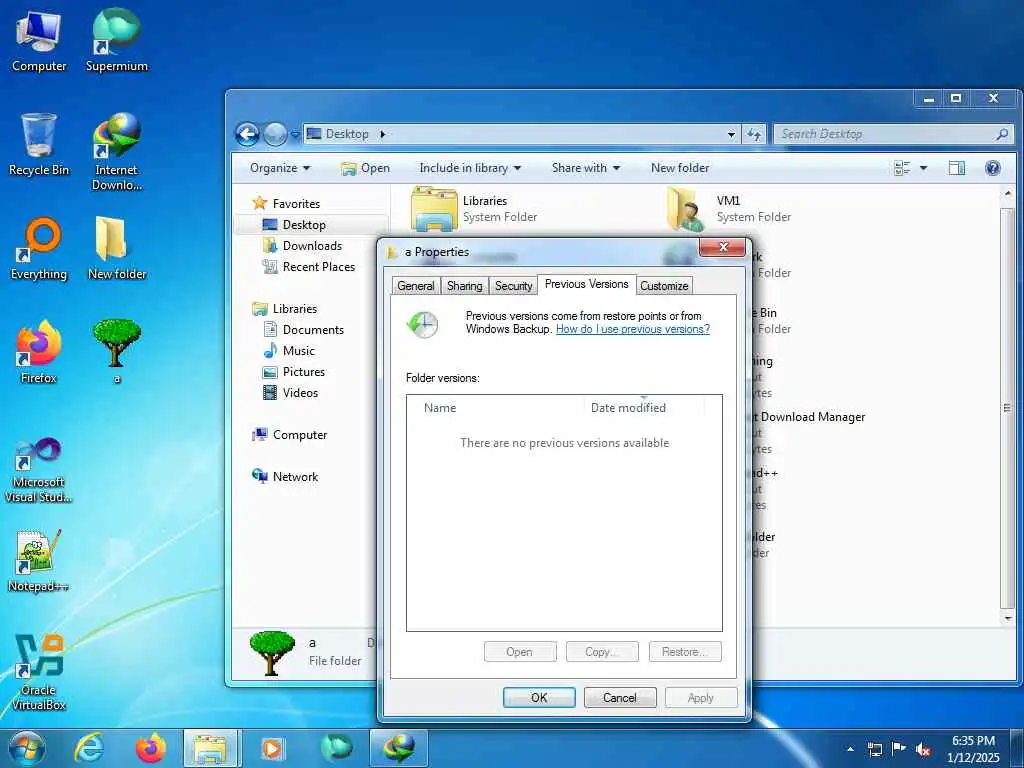This screenshot has height=768, width=1024.
Task: Expand the view options dropdown arrow
Action: [923, 168]
